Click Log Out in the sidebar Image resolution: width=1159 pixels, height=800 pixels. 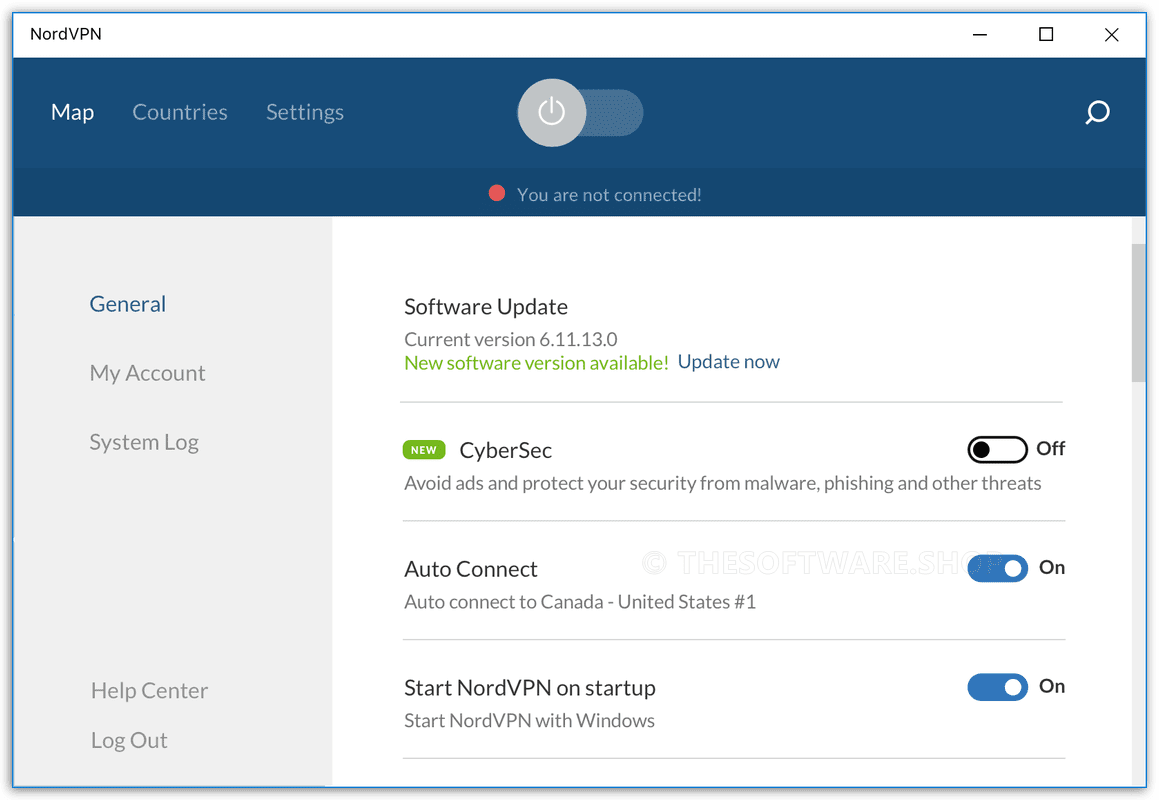click(129, 740)
